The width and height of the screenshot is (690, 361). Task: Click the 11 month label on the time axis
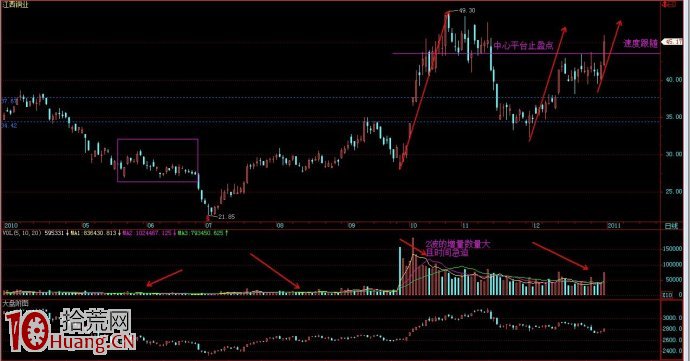pos(466,225)
